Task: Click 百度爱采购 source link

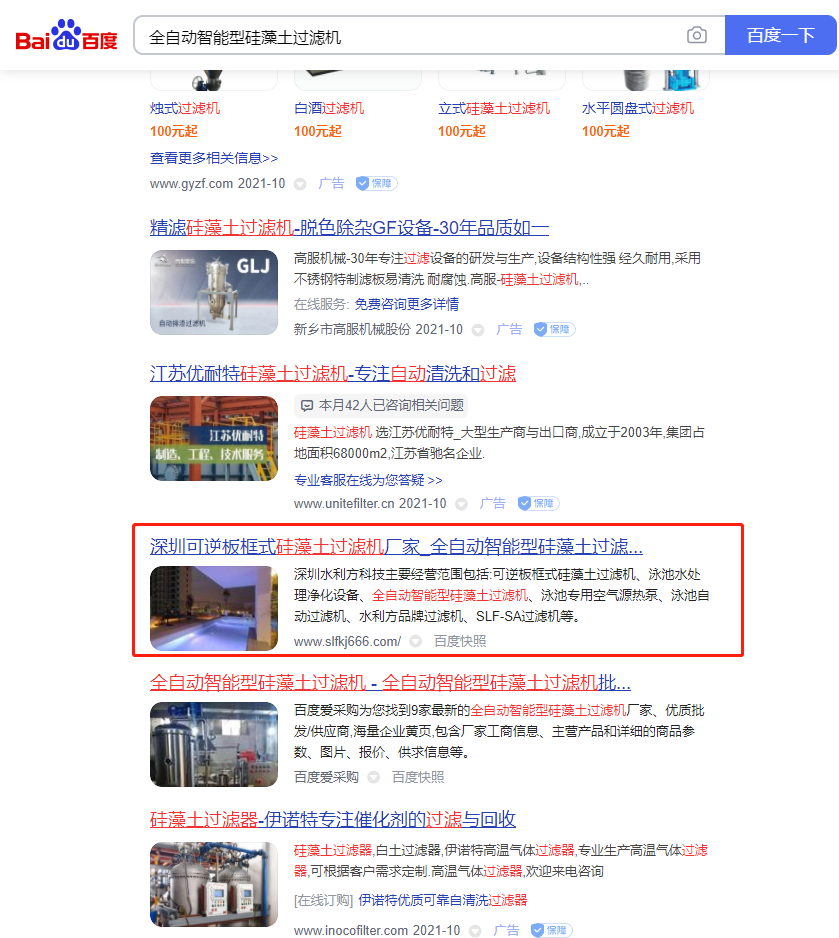Action: click(327, 777)
